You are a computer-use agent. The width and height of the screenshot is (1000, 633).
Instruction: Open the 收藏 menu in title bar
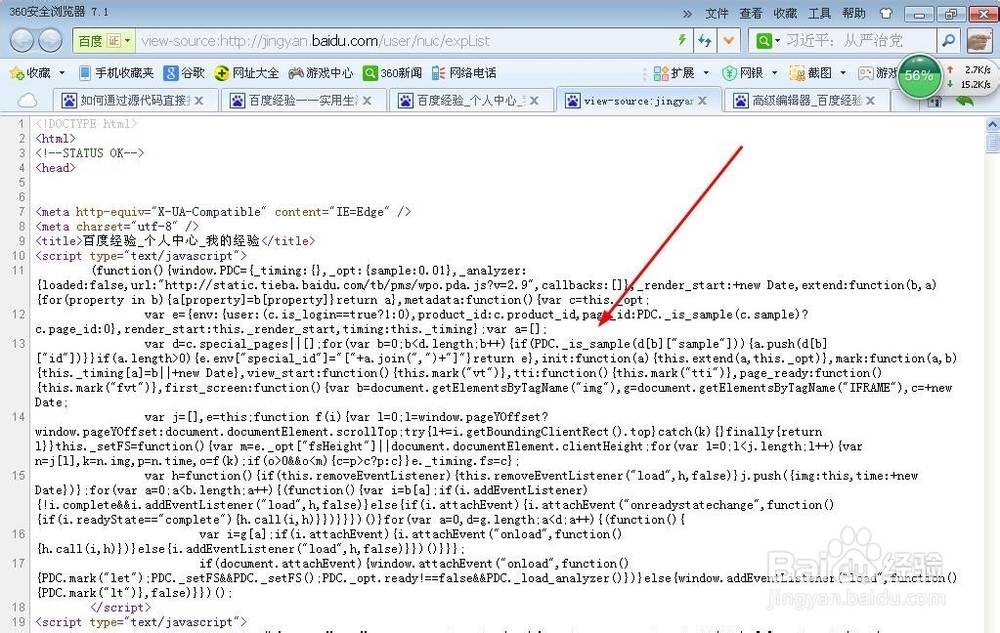pyautogui.click(x=785, y=13)
